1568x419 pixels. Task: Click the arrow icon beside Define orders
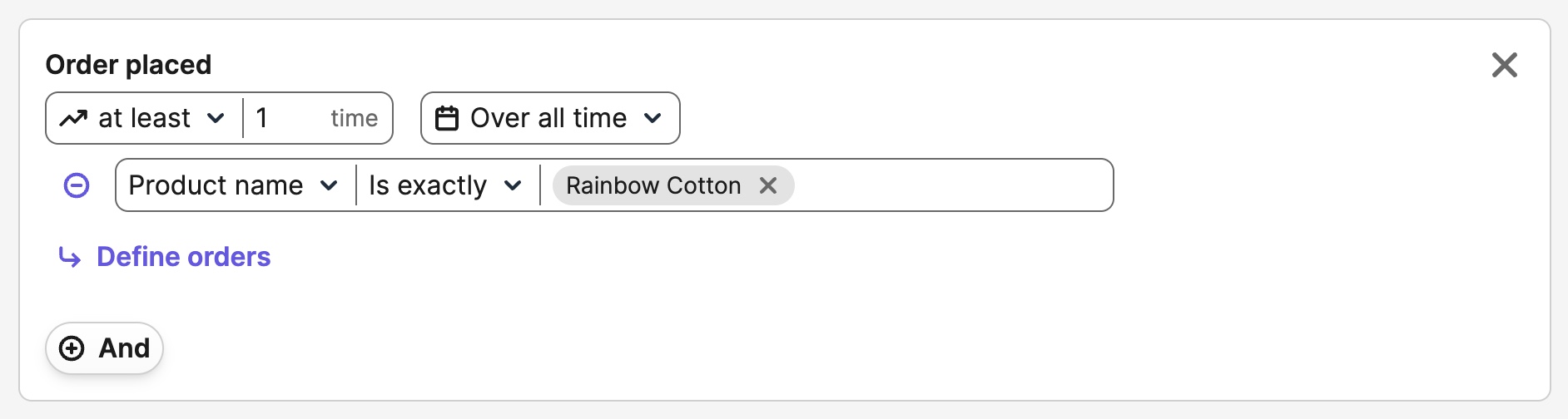pyautogui.click(x=70, y=258)
